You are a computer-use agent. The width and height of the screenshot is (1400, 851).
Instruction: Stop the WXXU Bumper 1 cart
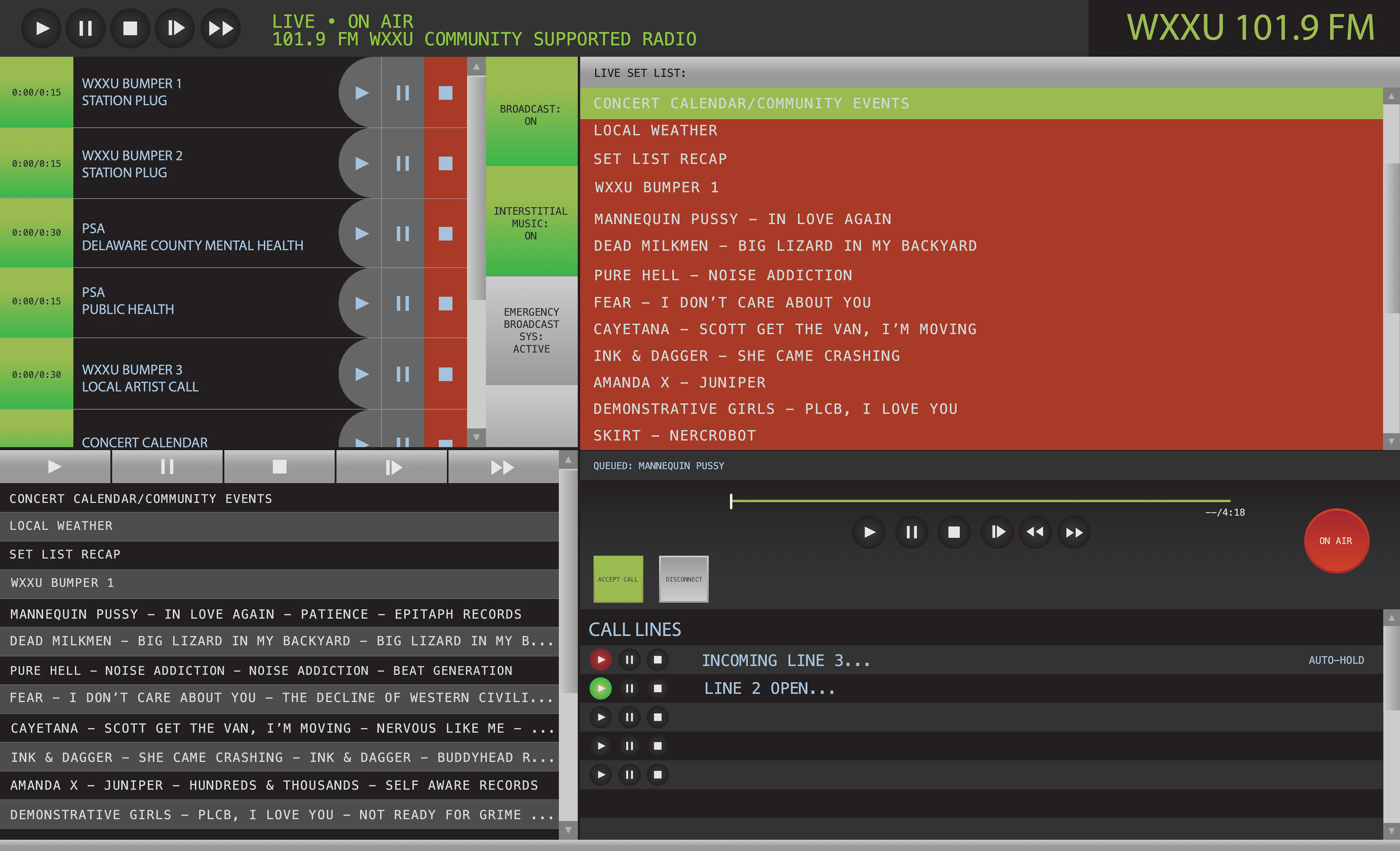pos(446,93)
